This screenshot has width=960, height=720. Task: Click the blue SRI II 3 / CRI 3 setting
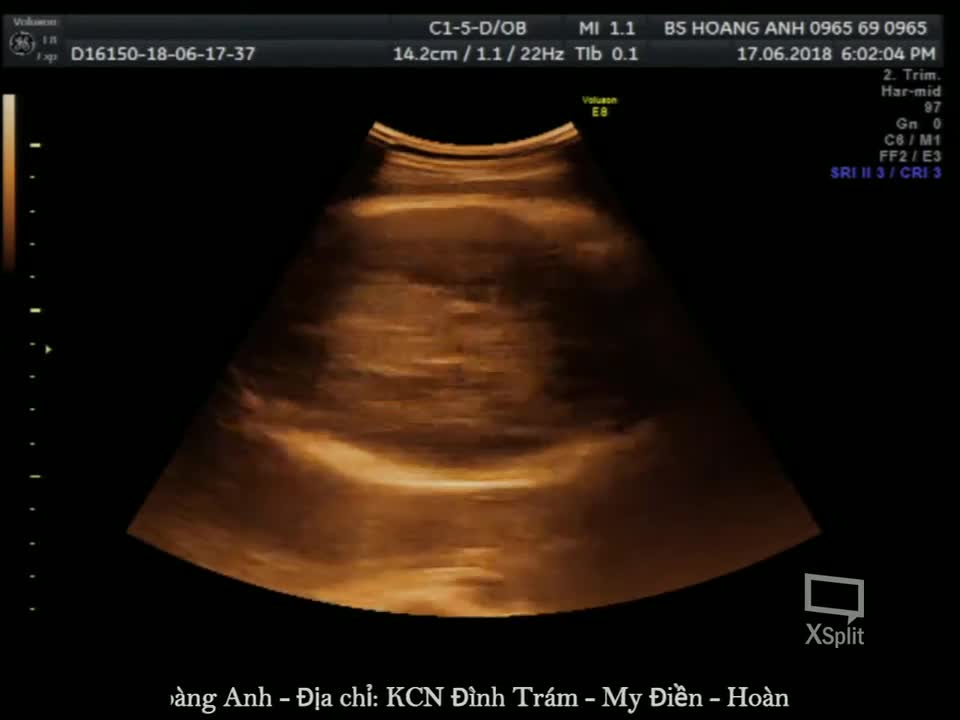[x=885, y=173]
